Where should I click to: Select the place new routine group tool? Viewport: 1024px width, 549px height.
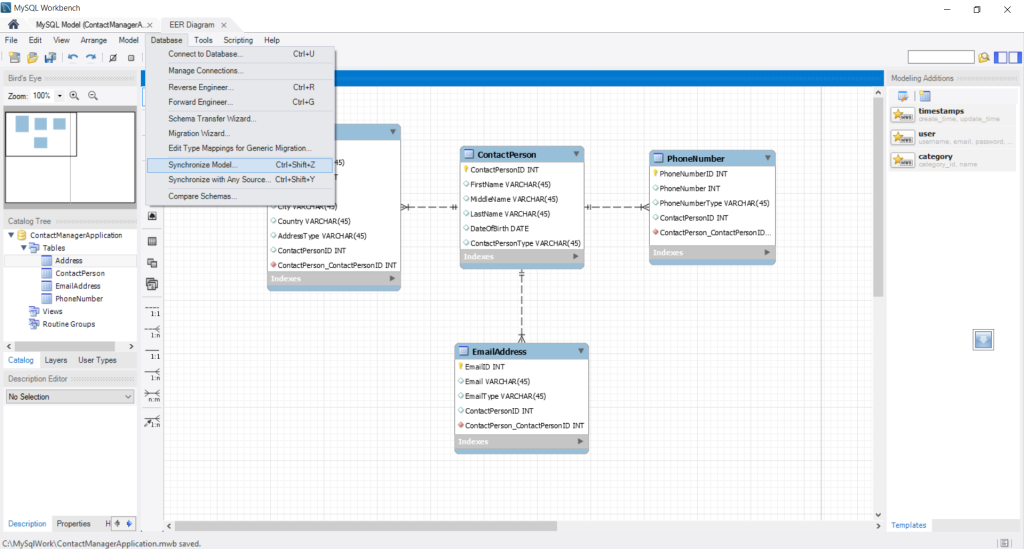(x=152, y=284)
